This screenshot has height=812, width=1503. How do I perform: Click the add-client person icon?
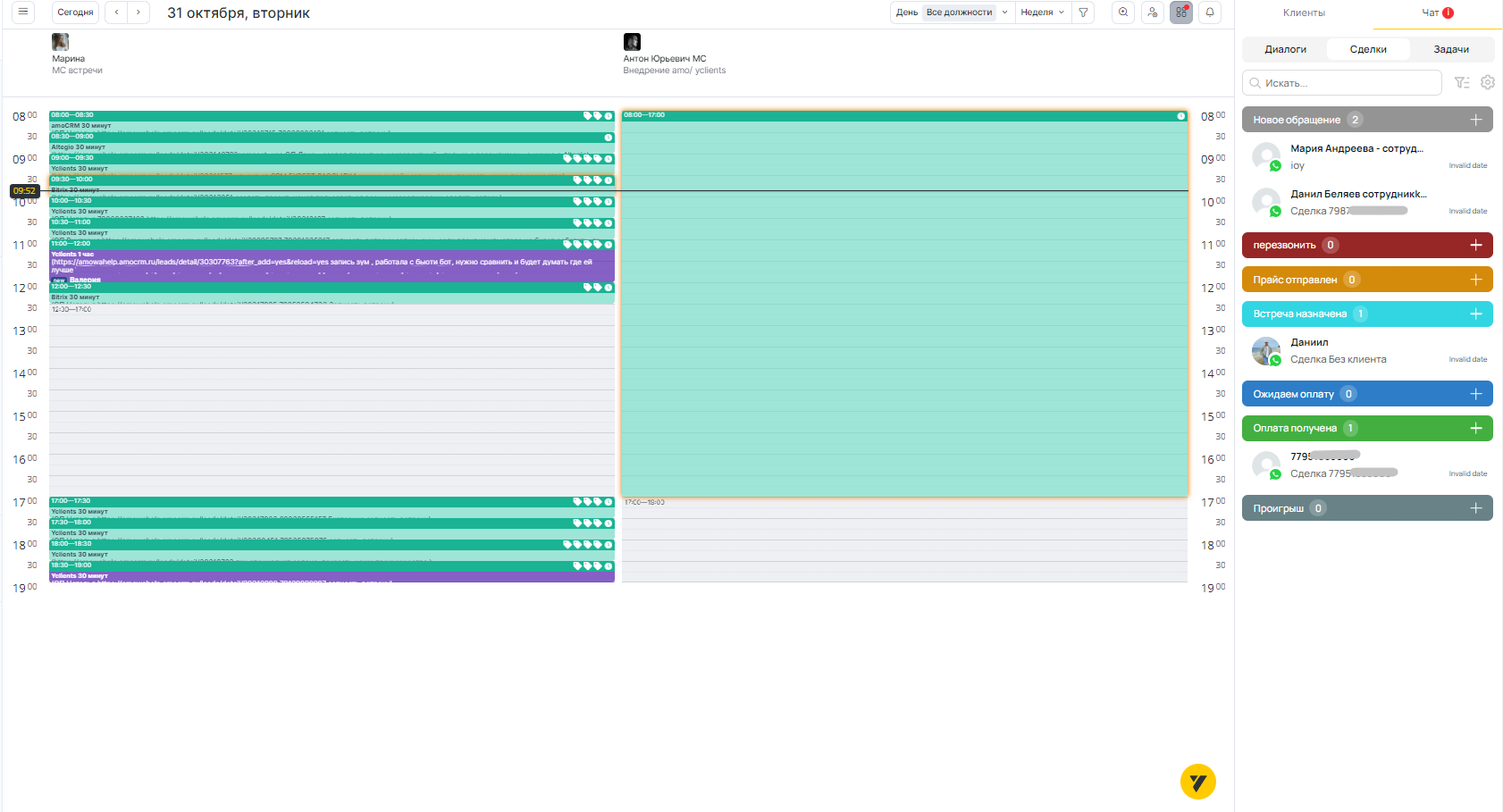point(1153,13)
